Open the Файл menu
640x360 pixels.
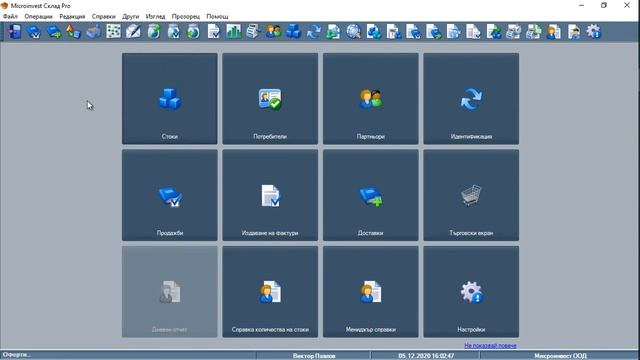pyautogui.click(x=10, y=16)
